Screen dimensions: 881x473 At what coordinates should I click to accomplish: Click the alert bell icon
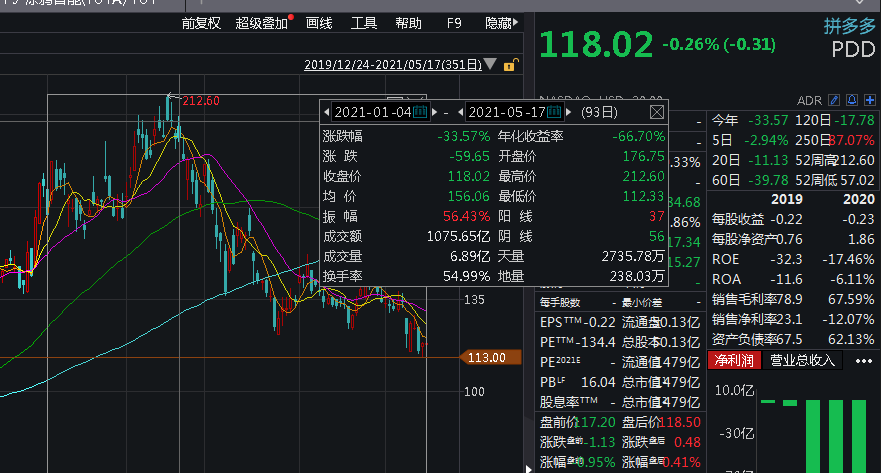pyautogui.click(x=852, y=100)
